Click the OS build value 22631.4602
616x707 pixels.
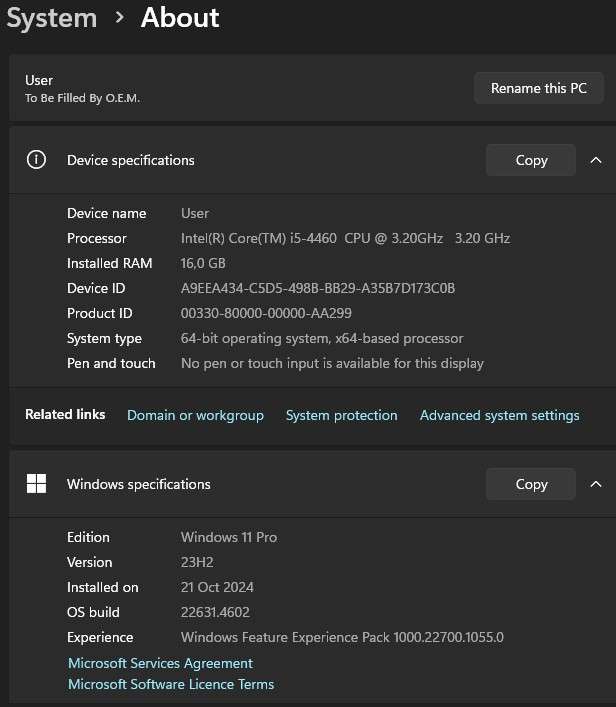coord(215,612)
